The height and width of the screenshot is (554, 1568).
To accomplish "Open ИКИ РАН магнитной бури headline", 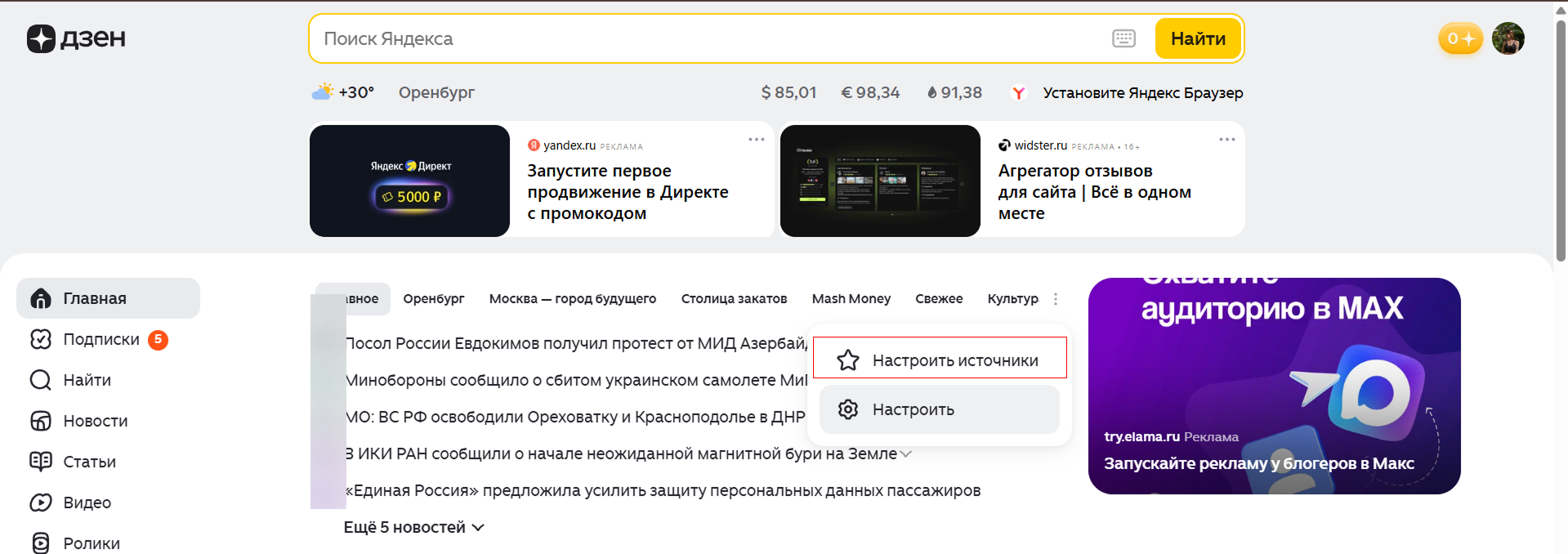I will (621, 453).
